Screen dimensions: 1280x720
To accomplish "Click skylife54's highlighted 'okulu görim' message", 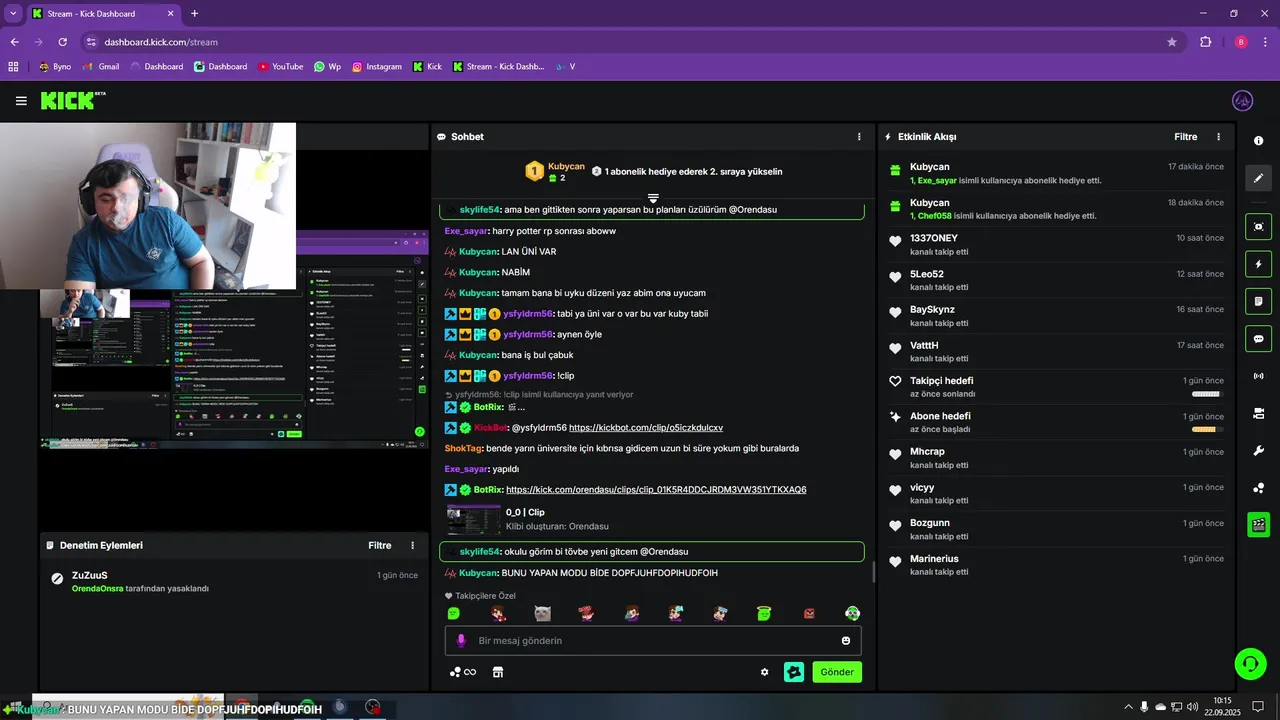I will click(652, 552).
